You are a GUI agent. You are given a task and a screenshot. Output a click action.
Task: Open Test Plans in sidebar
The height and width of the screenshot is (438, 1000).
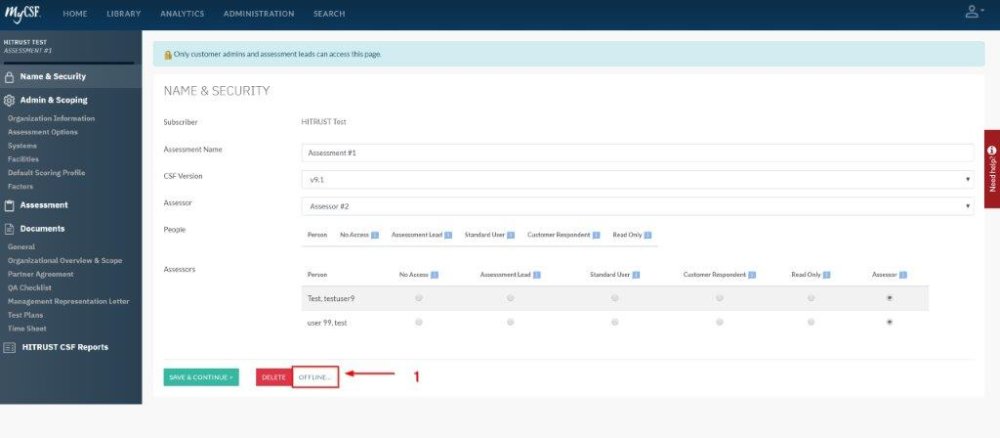point(25,315)
